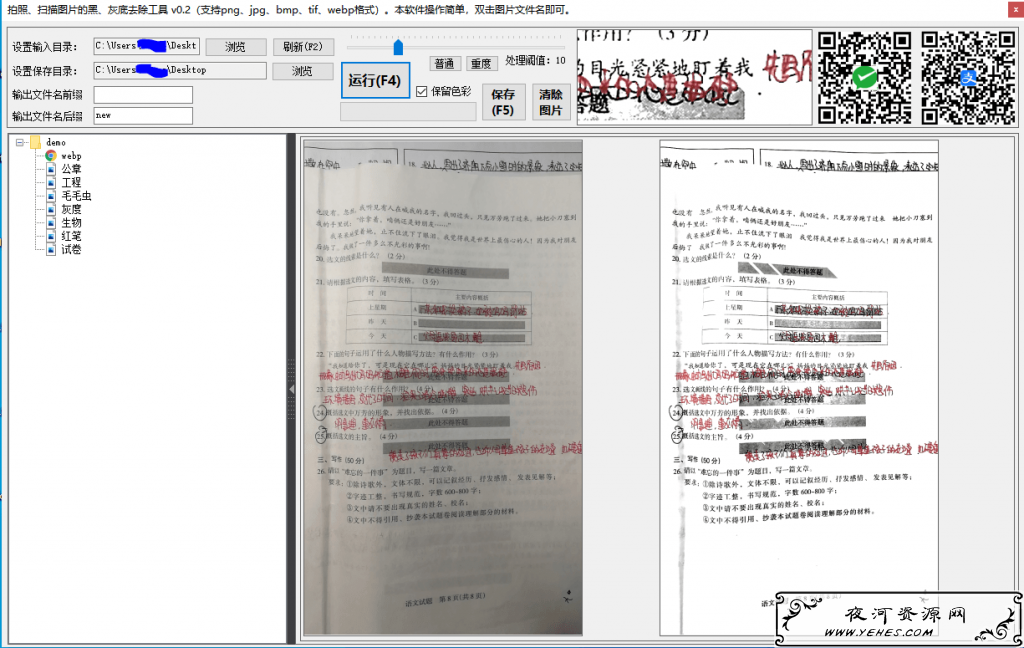The height and width of the screenshot is (648, 1024).
Task: Click the QR code with blue Alipay logo
Action: [968, 78]
